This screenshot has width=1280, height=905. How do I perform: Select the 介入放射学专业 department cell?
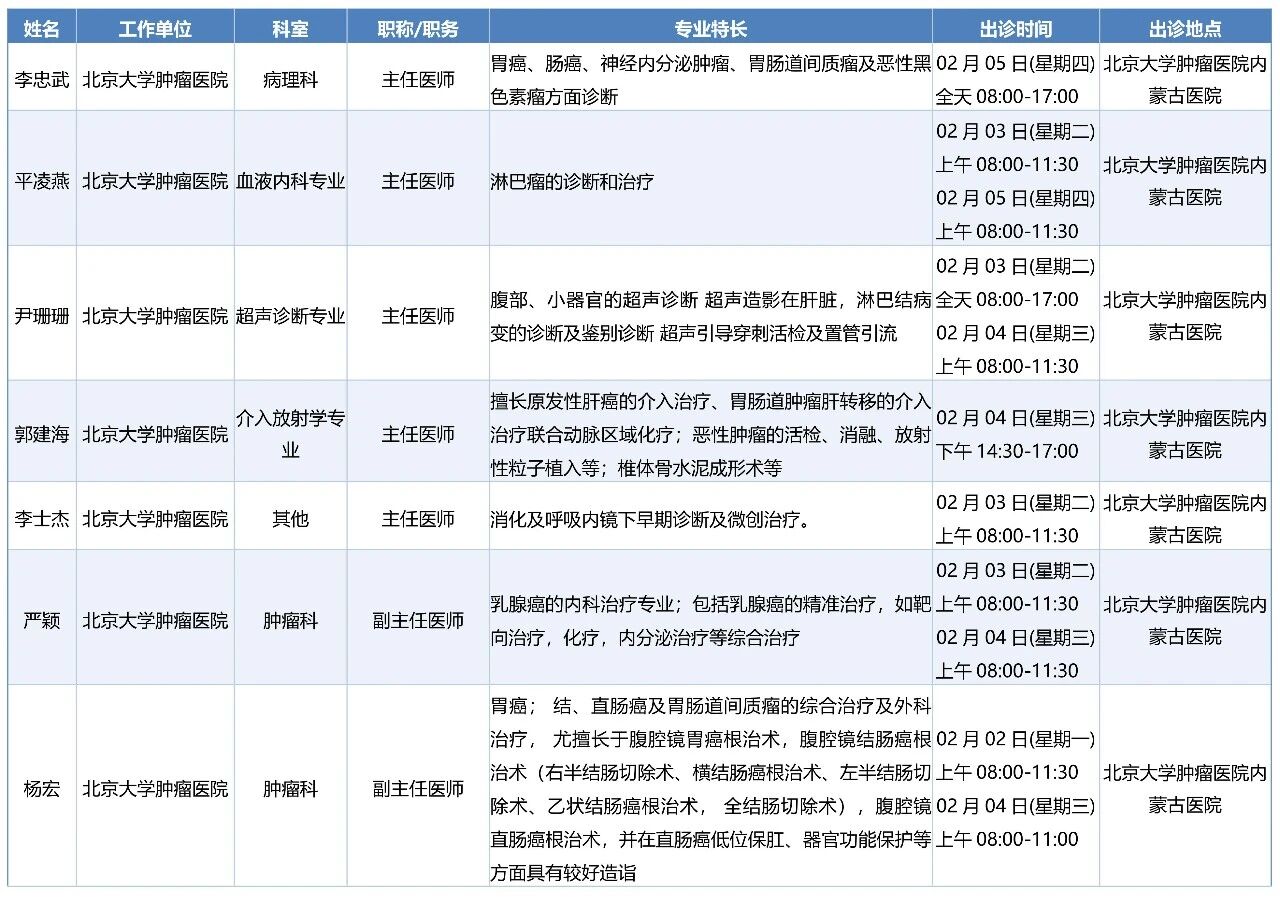[x=290, y=434]
